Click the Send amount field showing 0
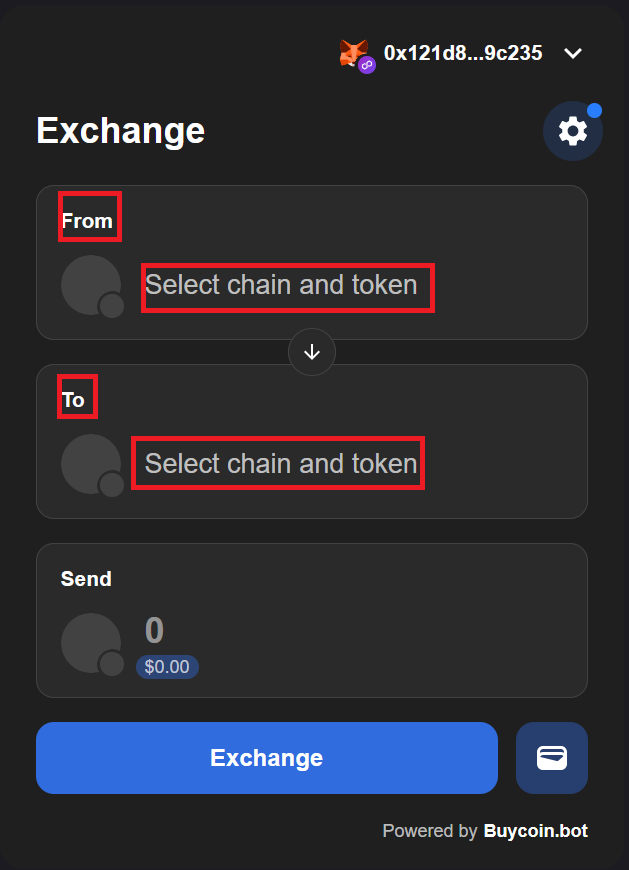This screenshot has height=870, width=629. (x=154, y=631)
